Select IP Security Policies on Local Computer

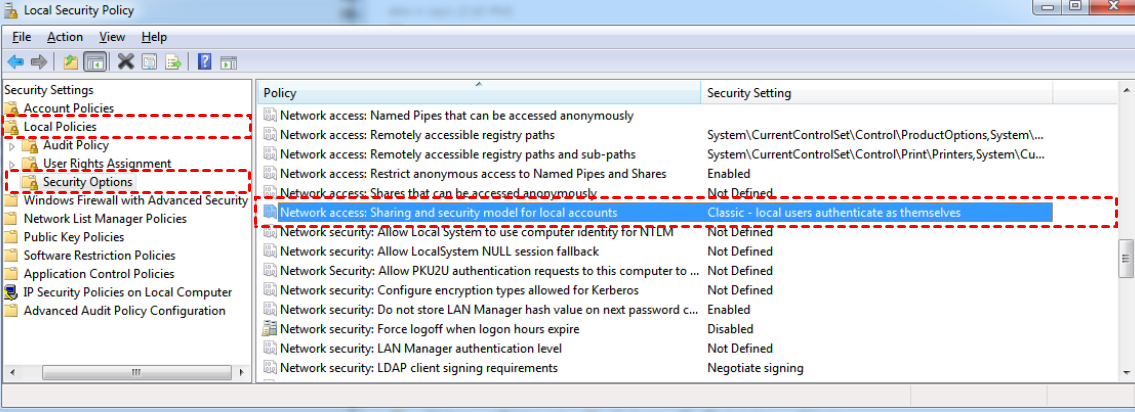tap(127, 292)
